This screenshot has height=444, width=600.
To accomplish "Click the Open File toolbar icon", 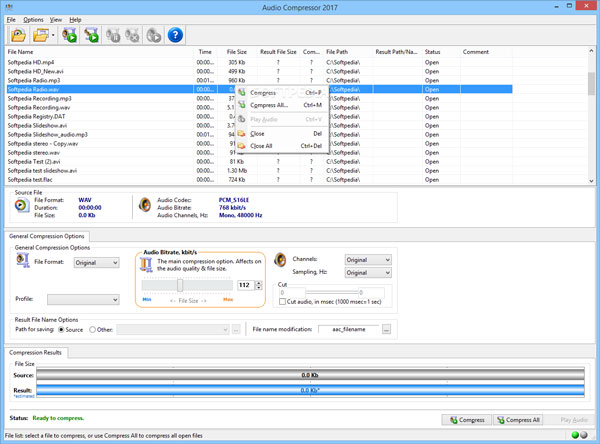I will pyautogui.click(x=18, y=35).
